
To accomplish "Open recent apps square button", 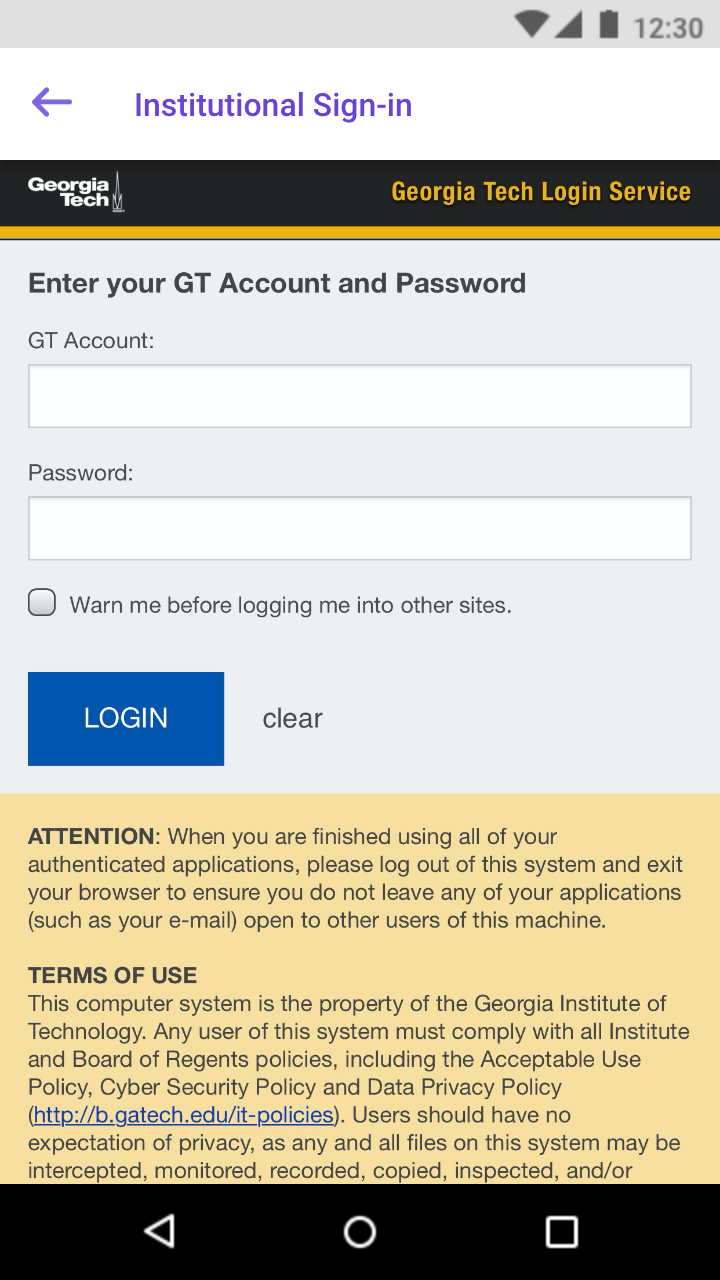I will coord(562,1232).
